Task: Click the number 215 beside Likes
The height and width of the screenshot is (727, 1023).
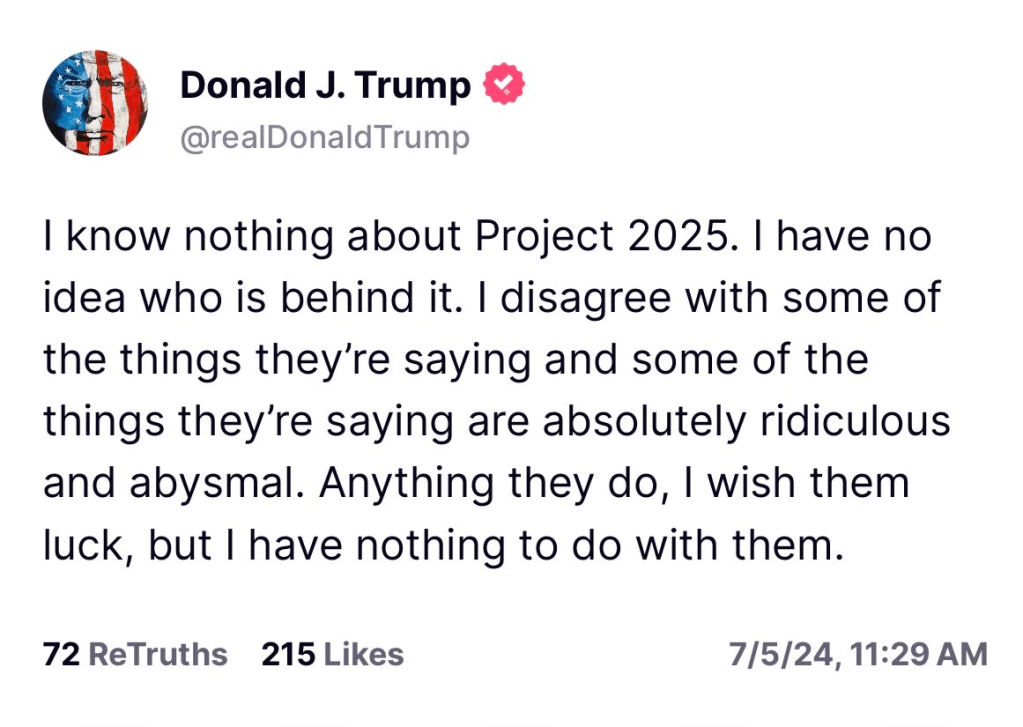Action: pyautogui.click(x=288, y=655)
